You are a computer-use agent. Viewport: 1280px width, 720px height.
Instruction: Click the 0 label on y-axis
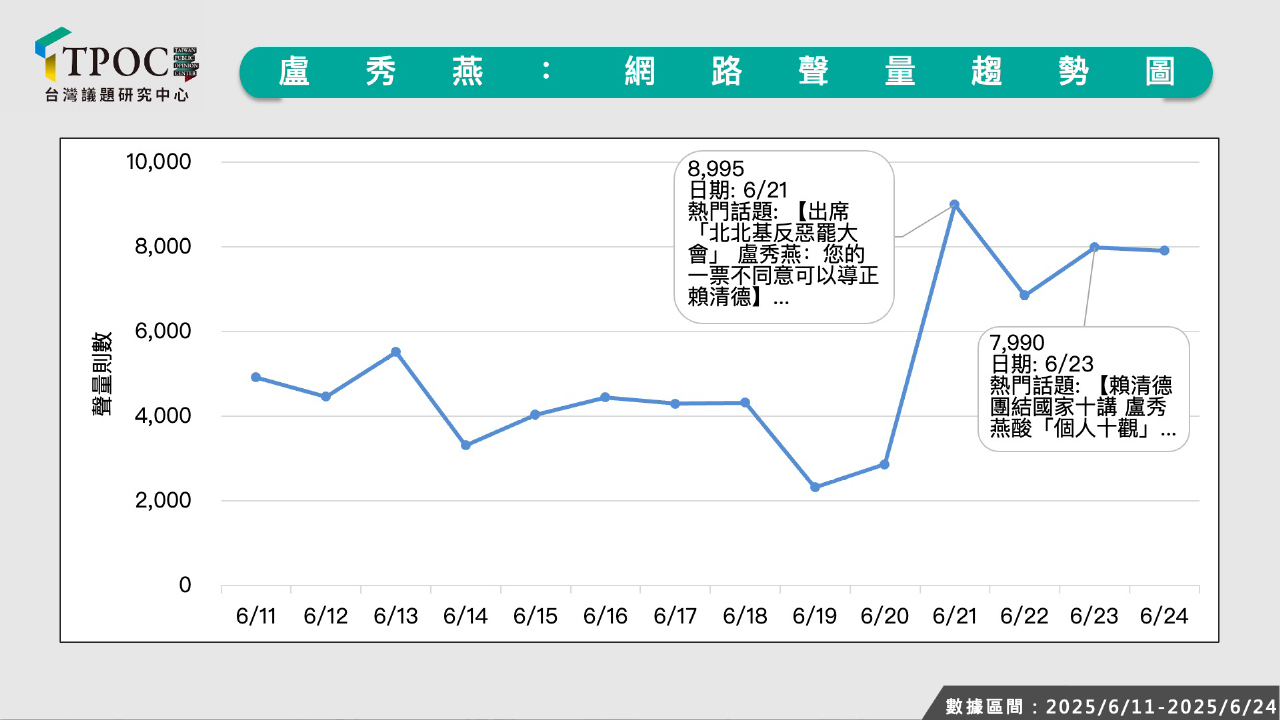pyautogui.click(x=184, y=585)
